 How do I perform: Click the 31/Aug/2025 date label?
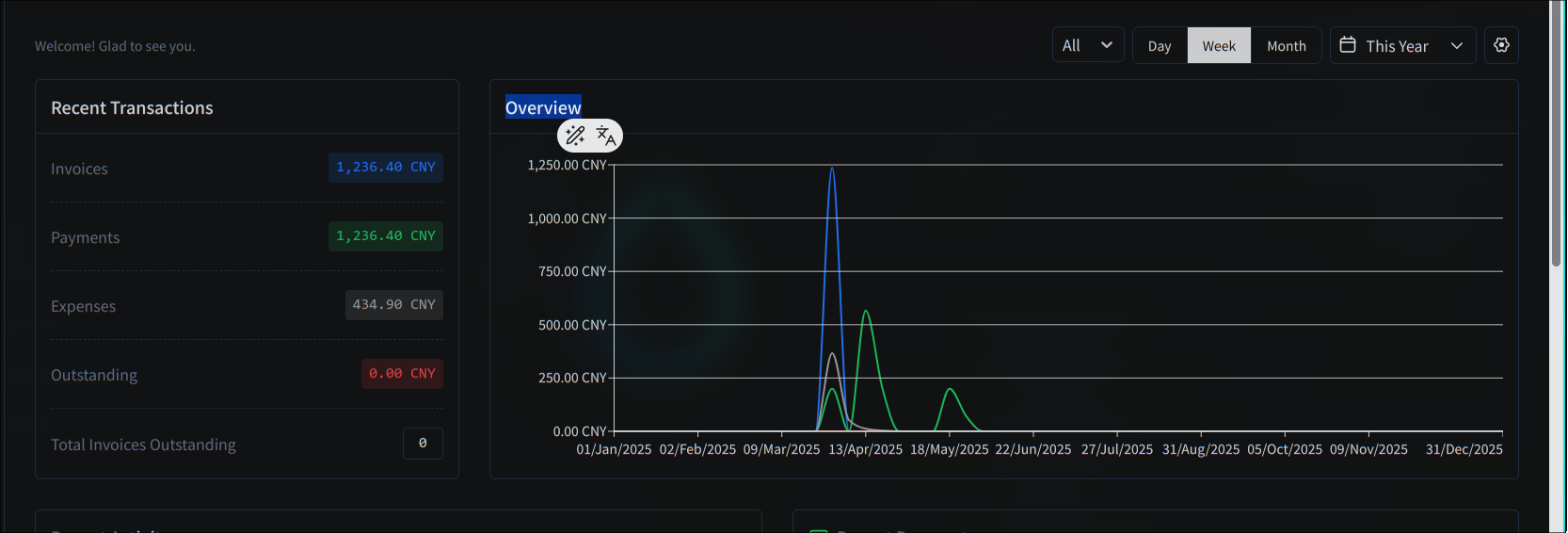click(x=1200, y=449)
